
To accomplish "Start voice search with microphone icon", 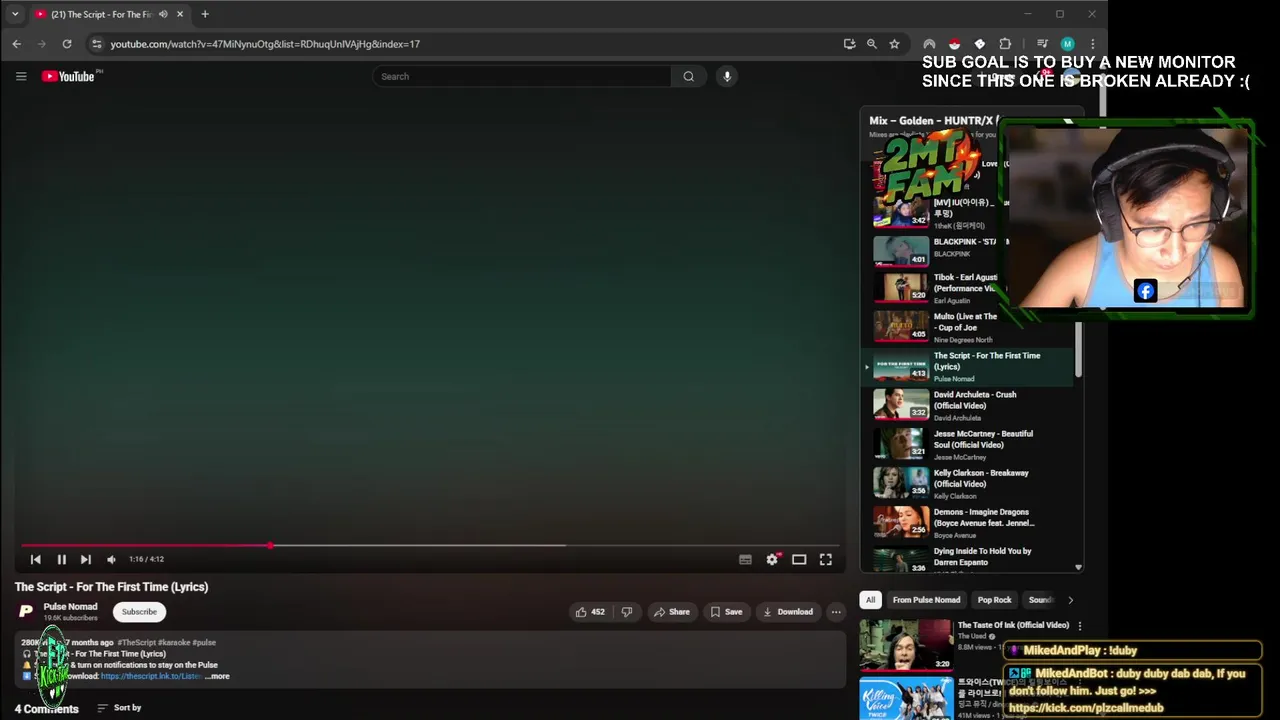I will [x=727, y=76].
